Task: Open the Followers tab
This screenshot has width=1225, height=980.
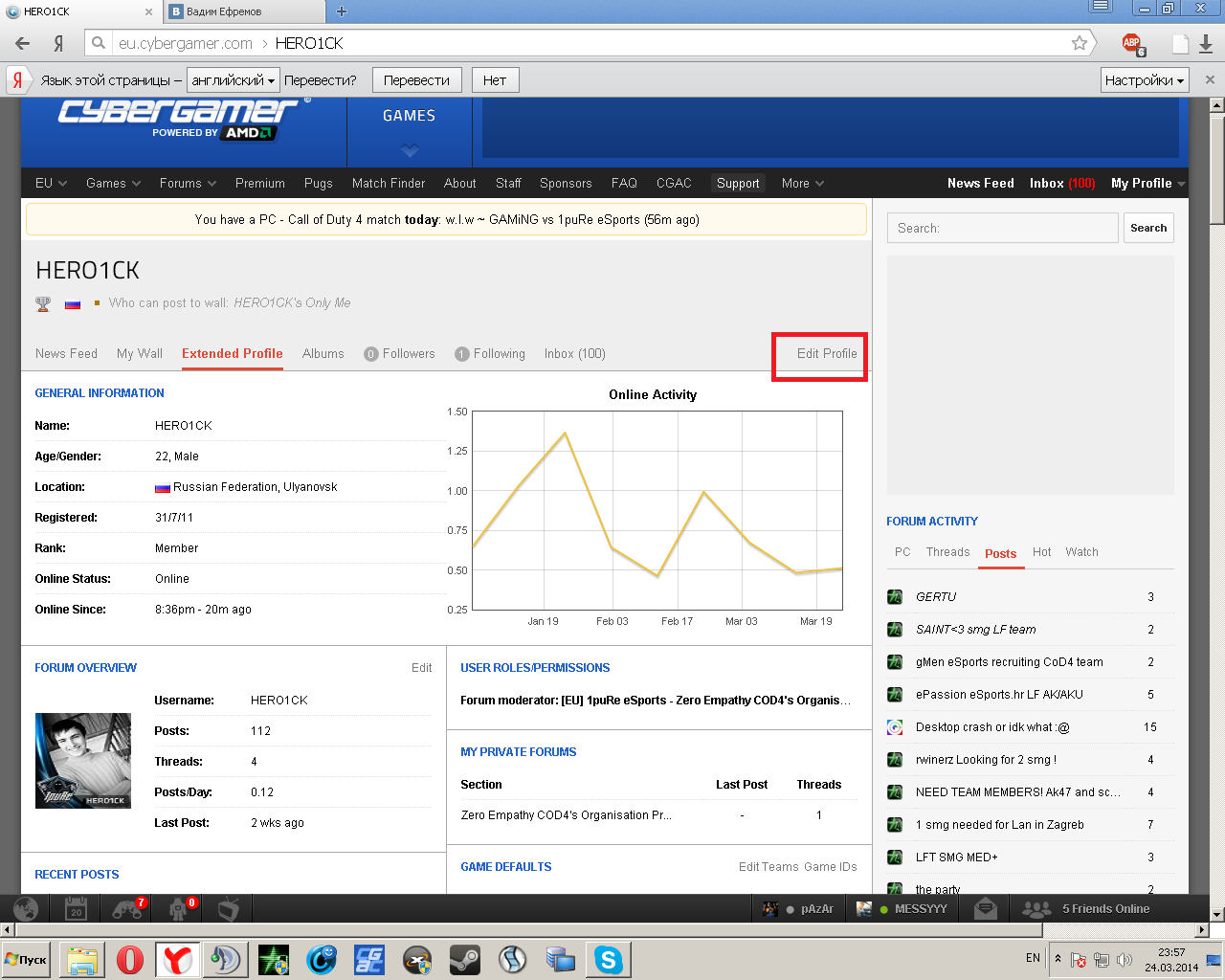Action: click(399, 354)
